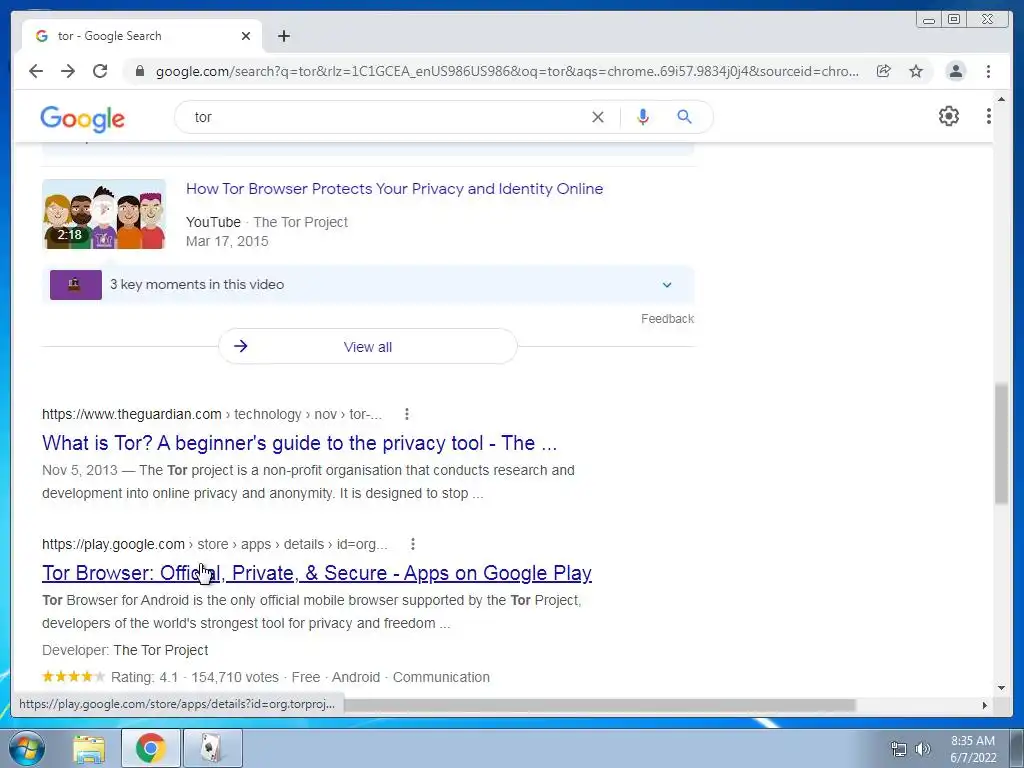The height and width of the screenshot is (768, 1024).
Task: Start voice search with the microphone
Action: [x=643, y=117]
